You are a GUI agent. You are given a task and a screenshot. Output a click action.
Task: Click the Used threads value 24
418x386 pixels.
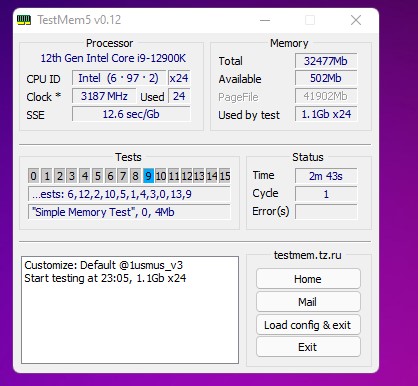coord(179,96)
